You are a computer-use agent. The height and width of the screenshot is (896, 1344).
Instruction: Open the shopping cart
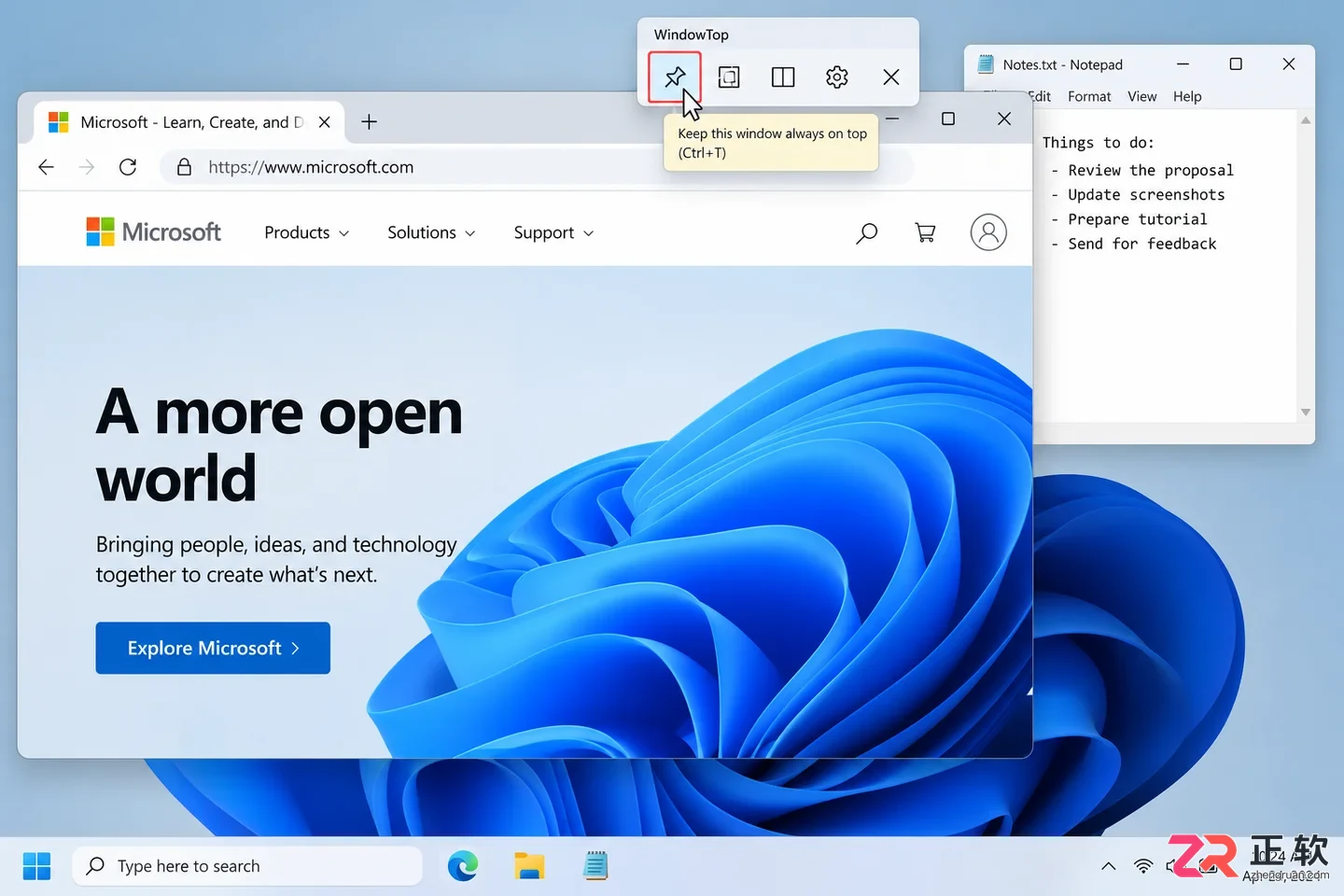(x=925, y=232)
